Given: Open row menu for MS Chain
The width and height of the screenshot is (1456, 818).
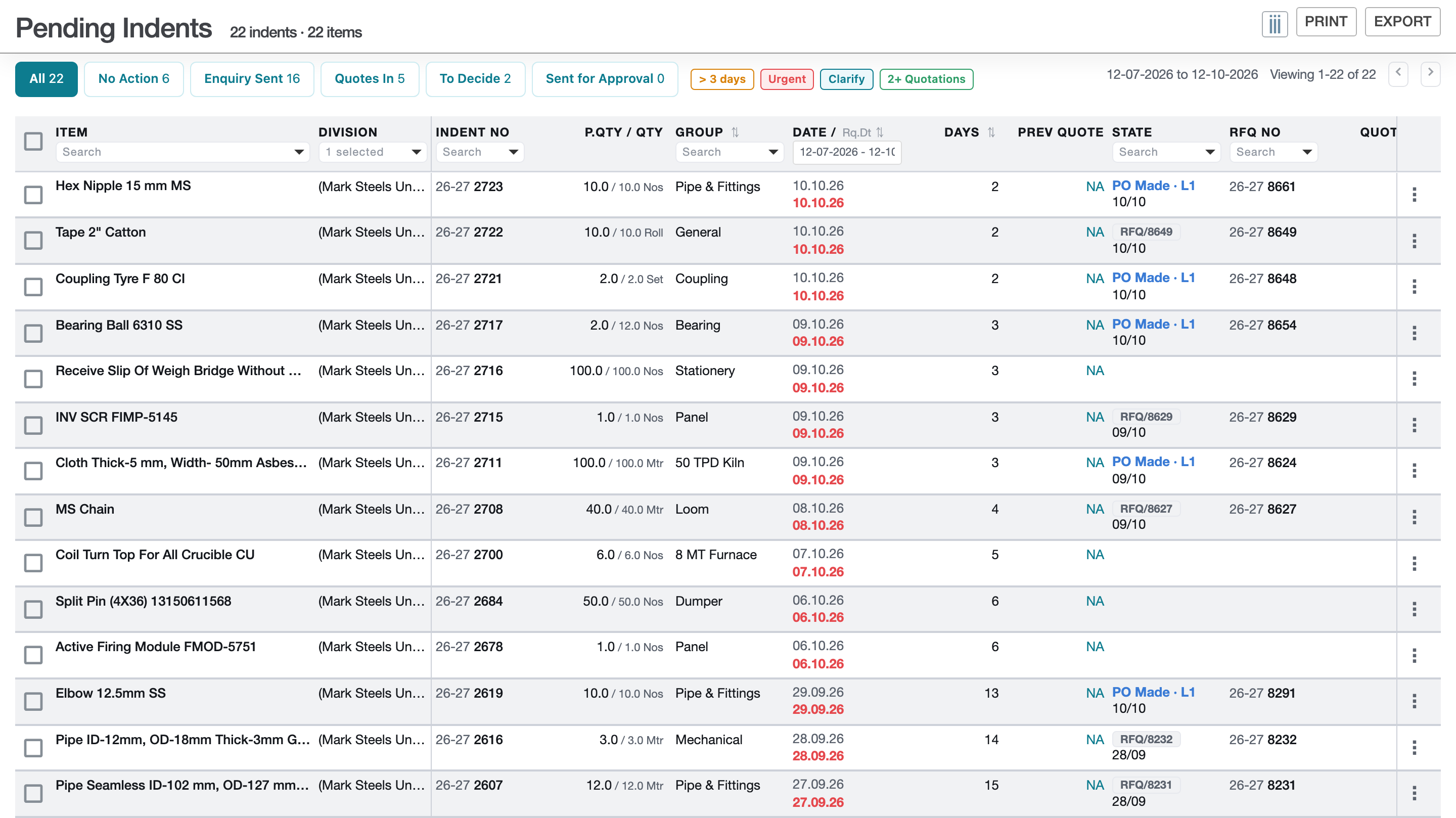Looking at the screenshot, I should pyautogui.click(x=1414, y=517).
